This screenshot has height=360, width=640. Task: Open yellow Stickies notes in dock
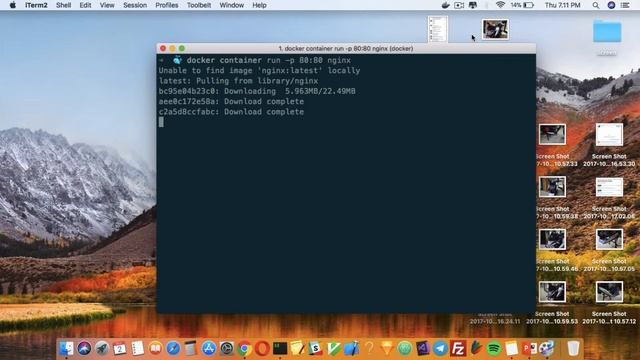[298, 348]
